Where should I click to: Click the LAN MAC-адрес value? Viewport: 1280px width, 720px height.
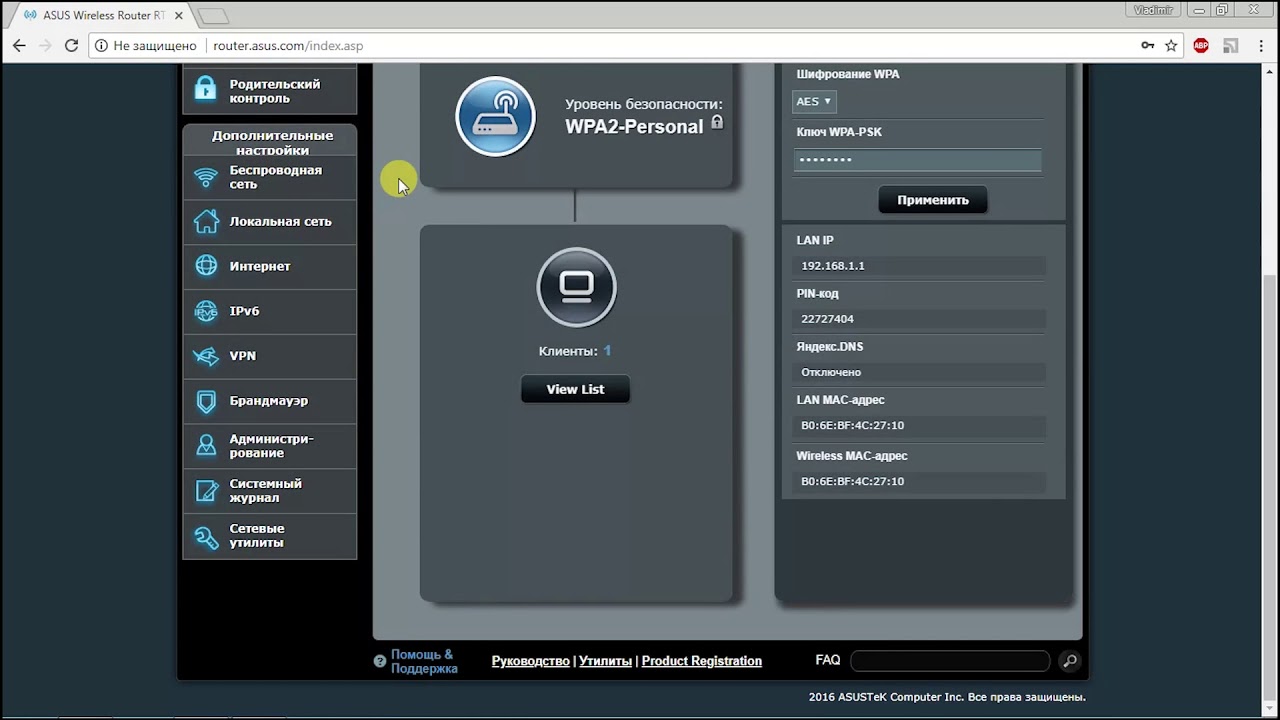pyautogui.click(x=852, y=425)
